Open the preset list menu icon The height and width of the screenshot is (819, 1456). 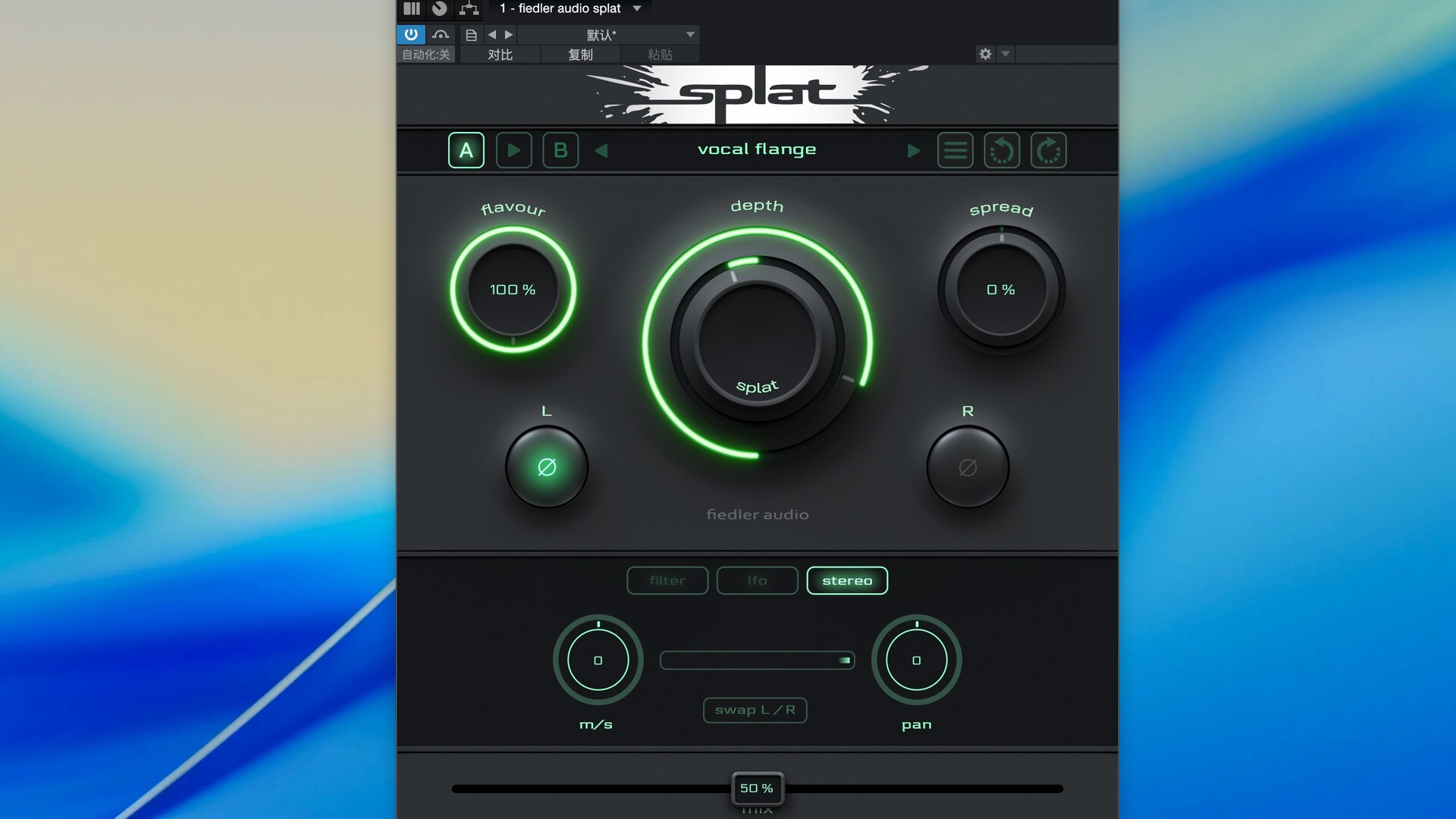point(955,150)
